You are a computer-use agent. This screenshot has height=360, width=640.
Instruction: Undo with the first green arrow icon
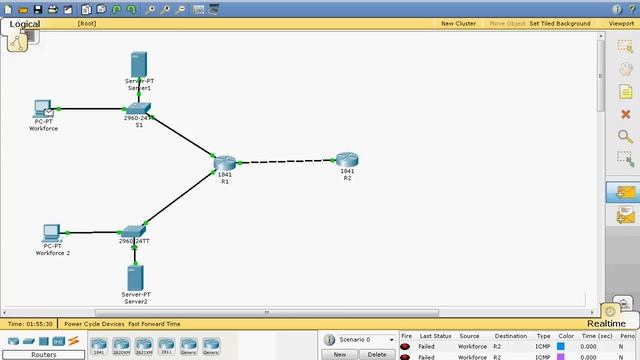(116, 9)
